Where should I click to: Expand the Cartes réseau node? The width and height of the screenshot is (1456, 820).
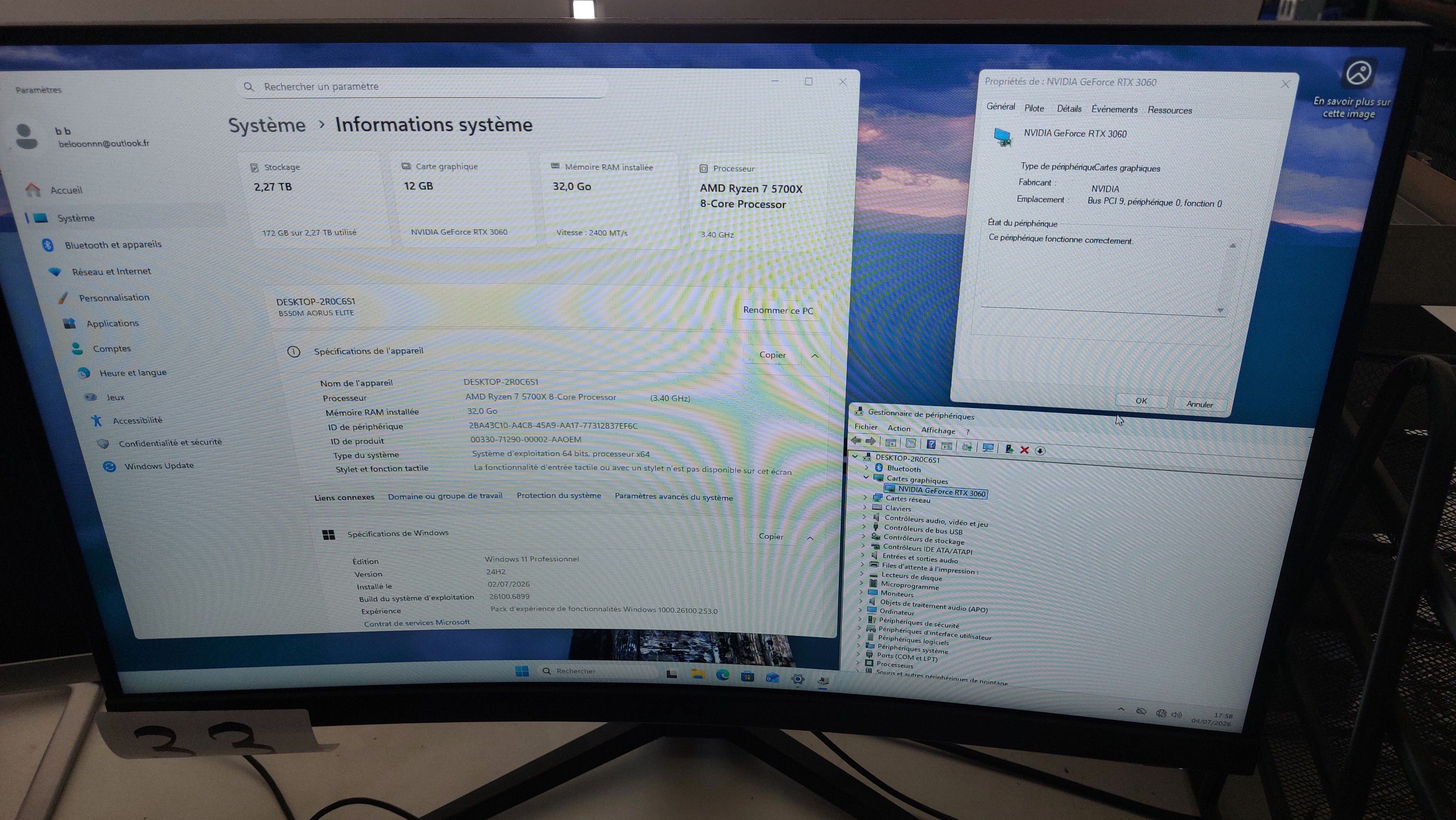[x=865, y=497]
